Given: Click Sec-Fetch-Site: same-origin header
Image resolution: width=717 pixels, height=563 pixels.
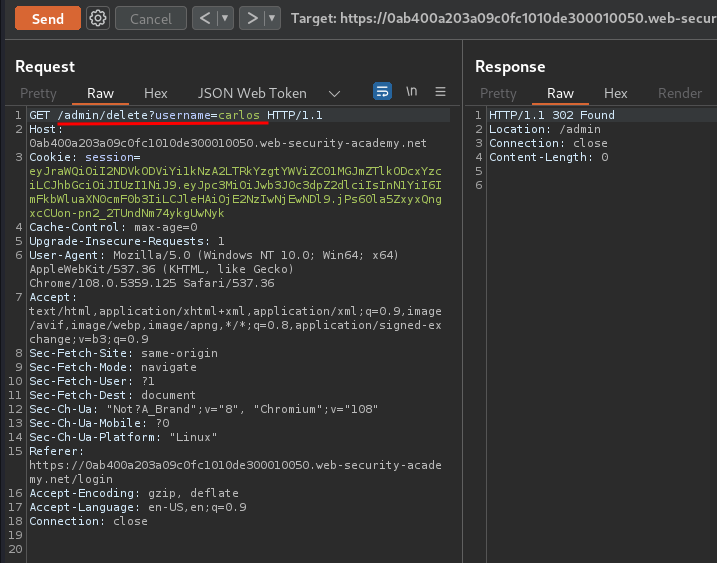Looking at the screenshot, I should (123, 353).
